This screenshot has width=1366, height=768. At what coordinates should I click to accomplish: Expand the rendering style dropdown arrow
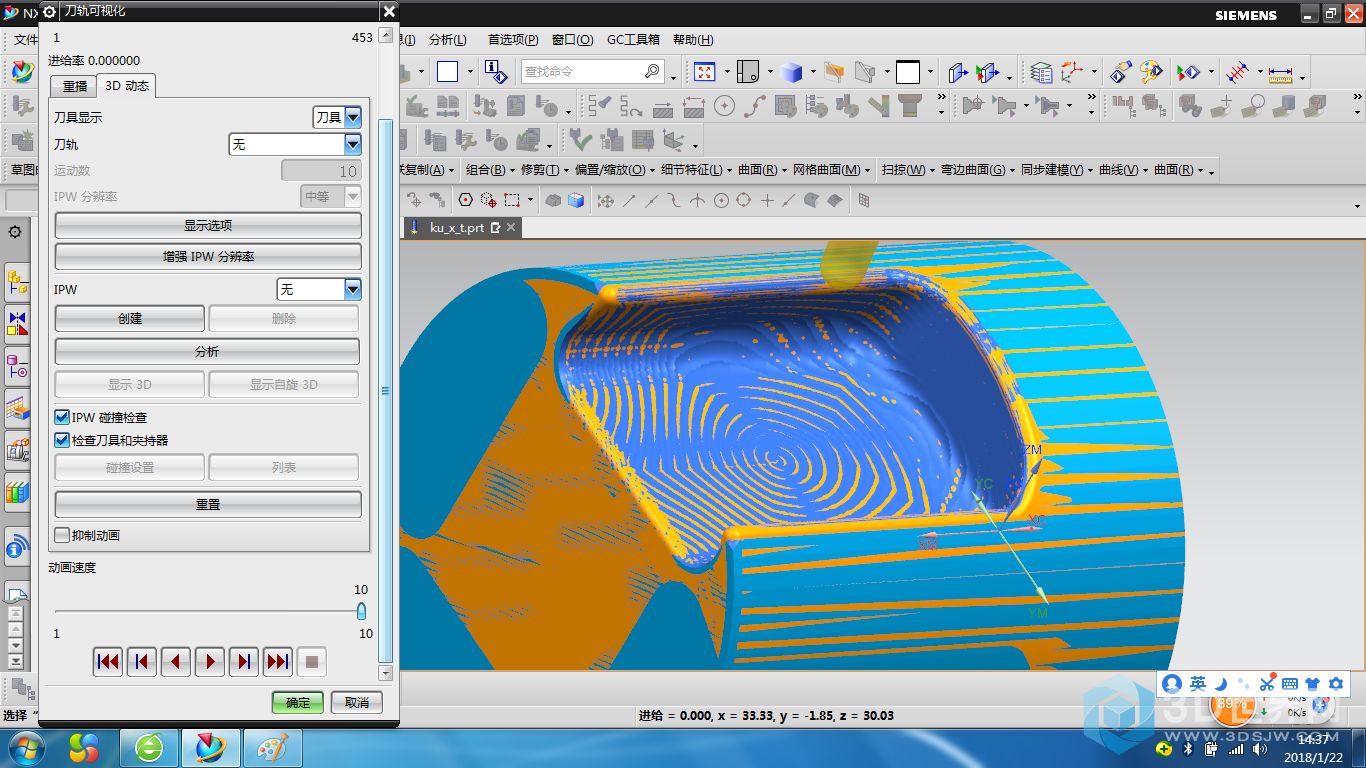813,73
